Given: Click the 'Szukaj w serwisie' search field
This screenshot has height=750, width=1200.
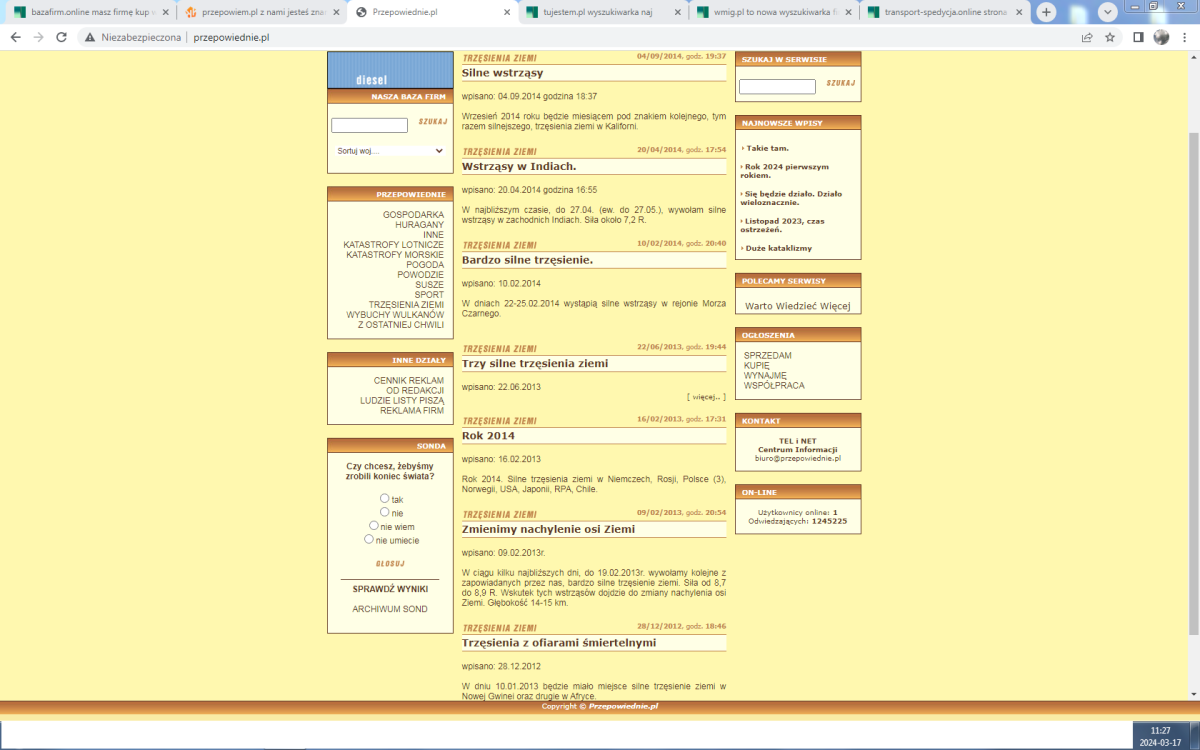Looking at the screenshot, I should click(x=777, y=87).
